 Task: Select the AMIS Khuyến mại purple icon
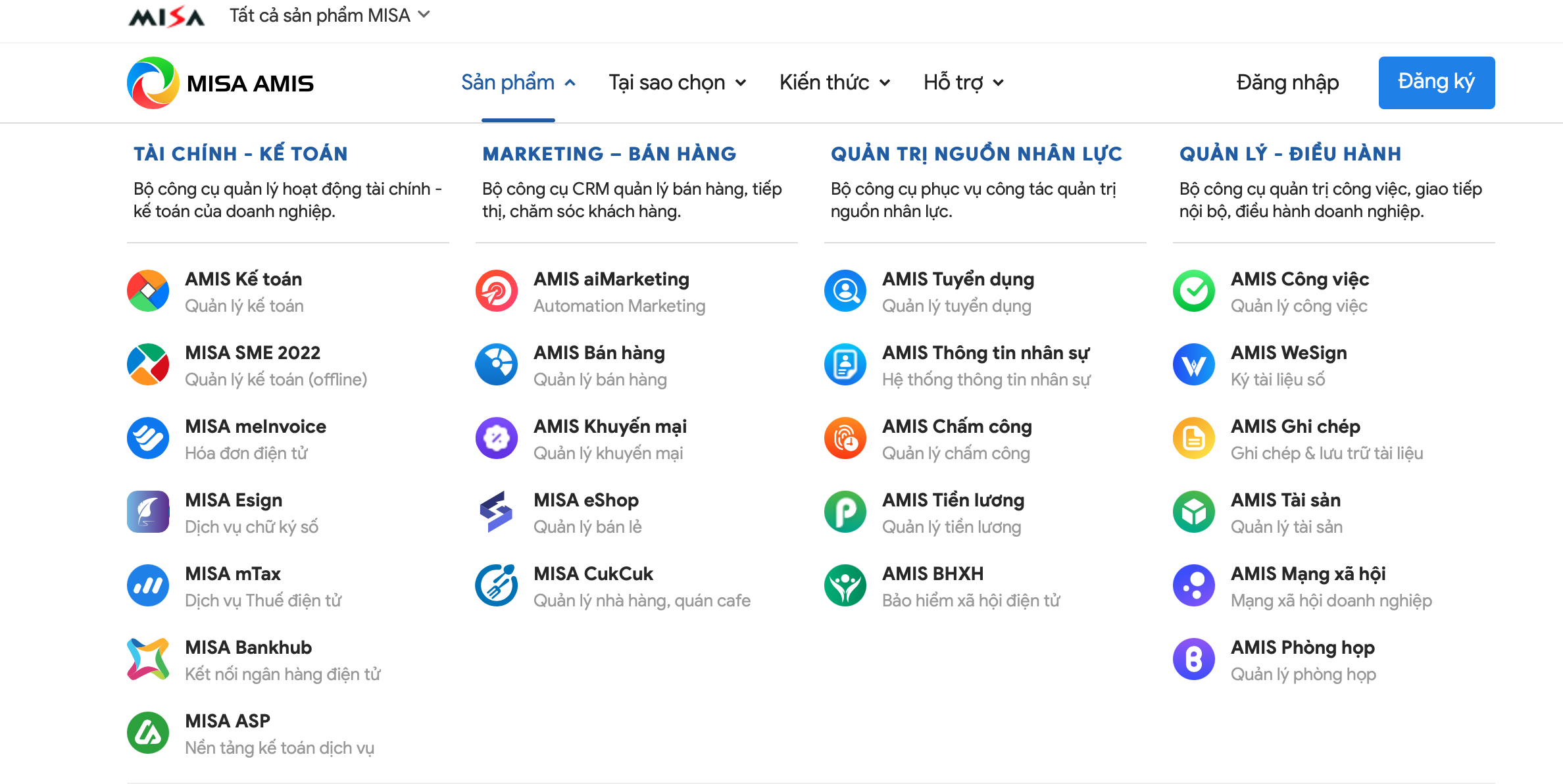(x=497, y=438)
